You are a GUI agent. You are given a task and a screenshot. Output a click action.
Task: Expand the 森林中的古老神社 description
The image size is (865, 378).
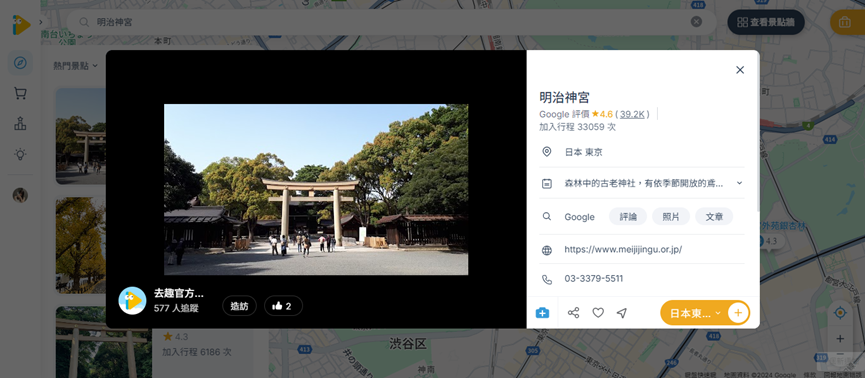[x=739, y=183]
